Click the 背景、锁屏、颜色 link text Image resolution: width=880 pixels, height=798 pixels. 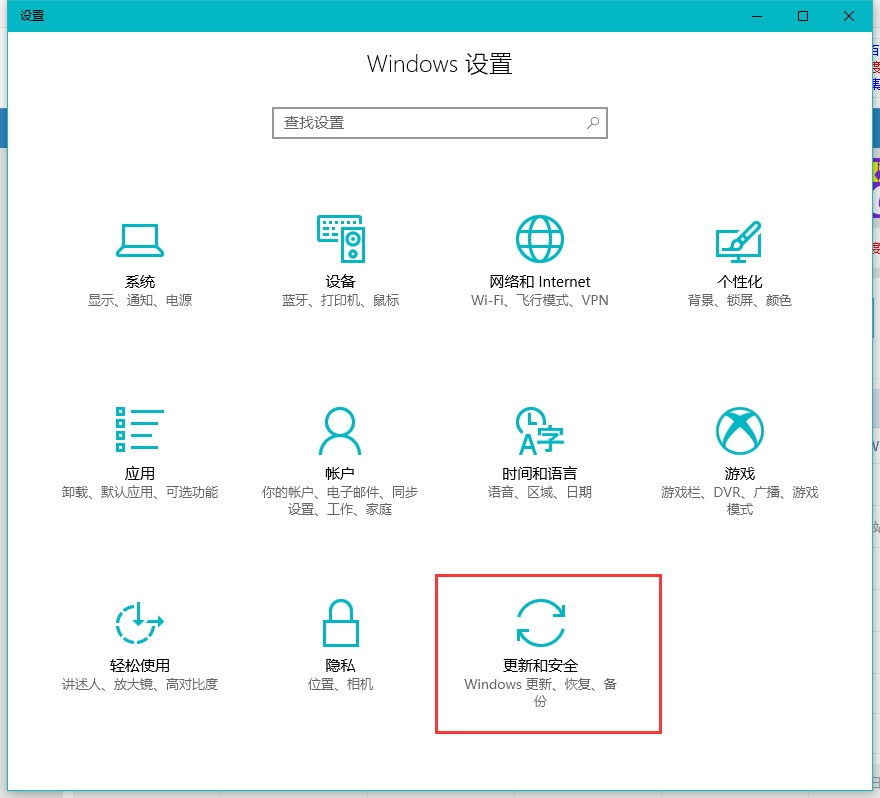(x=739, y=300)
